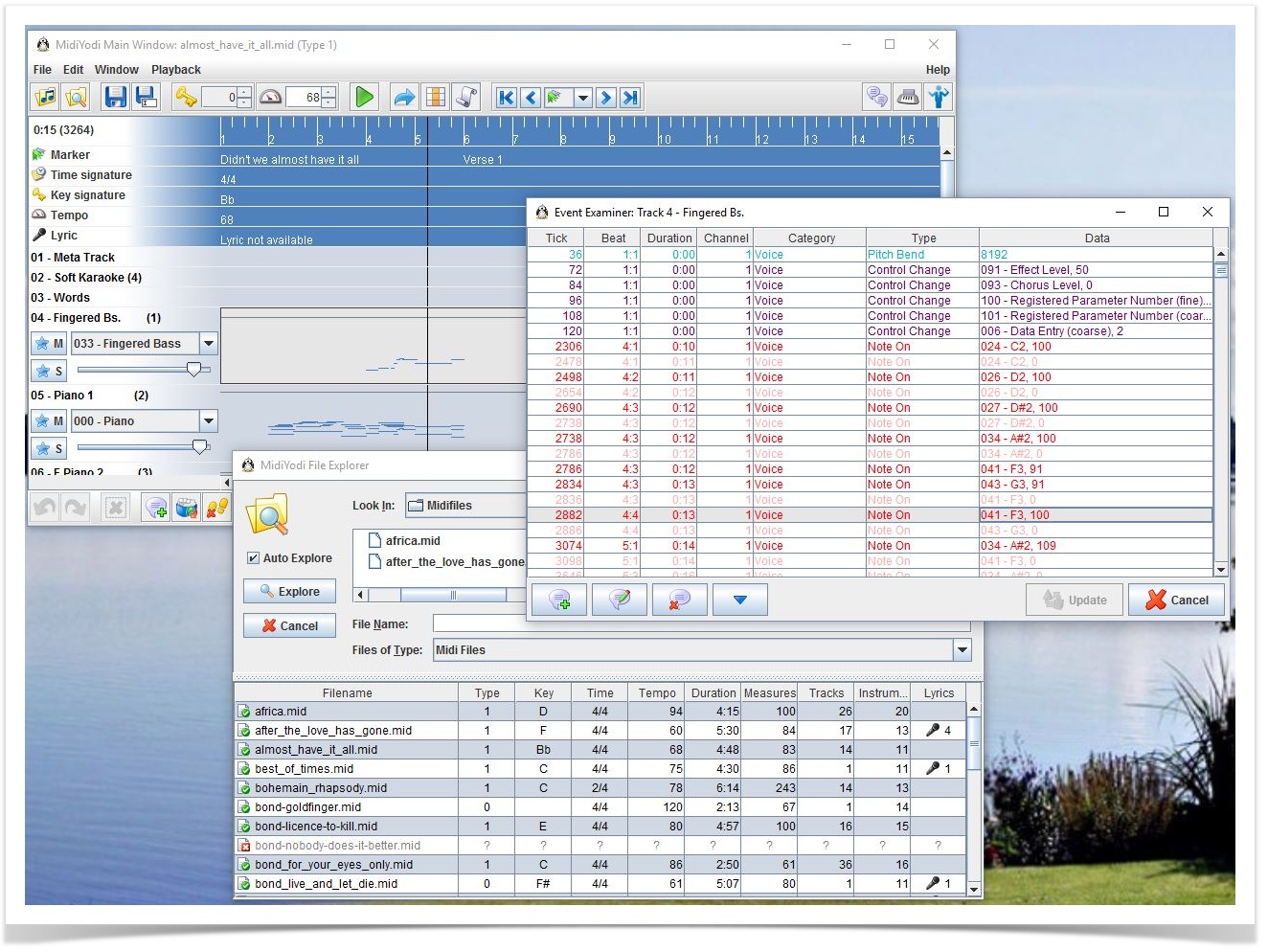Click the Explore button
The height and width of the screenshot is (952, 1268).
pyautogui.click(x=289, y=592)
